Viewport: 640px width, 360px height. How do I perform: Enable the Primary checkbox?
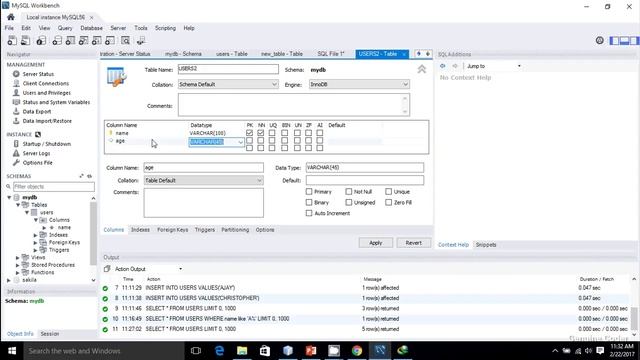click(309, 191)
